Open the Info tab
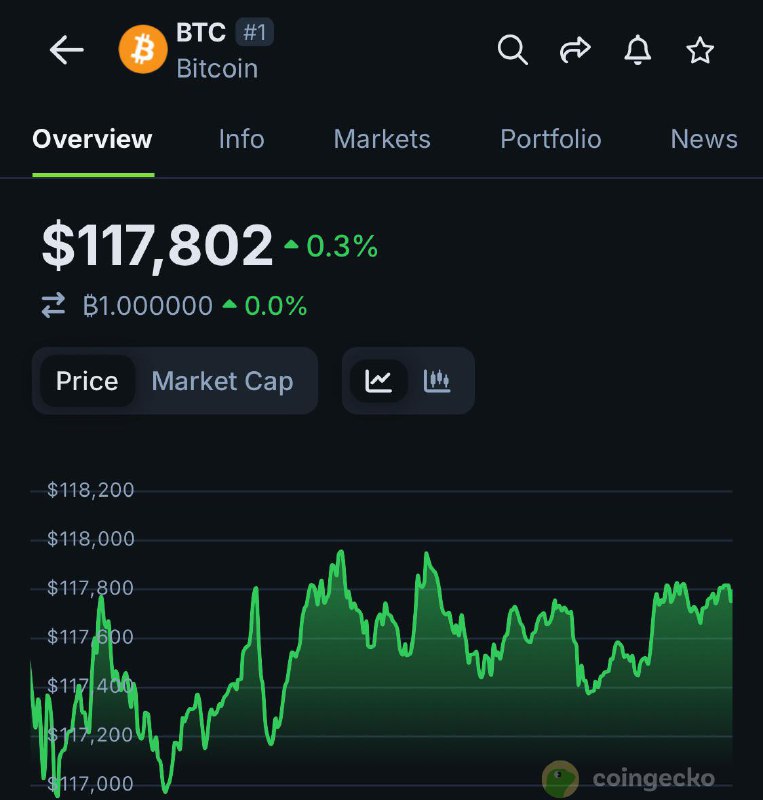The height and width of the screenshot is (800, 763). 241,139
